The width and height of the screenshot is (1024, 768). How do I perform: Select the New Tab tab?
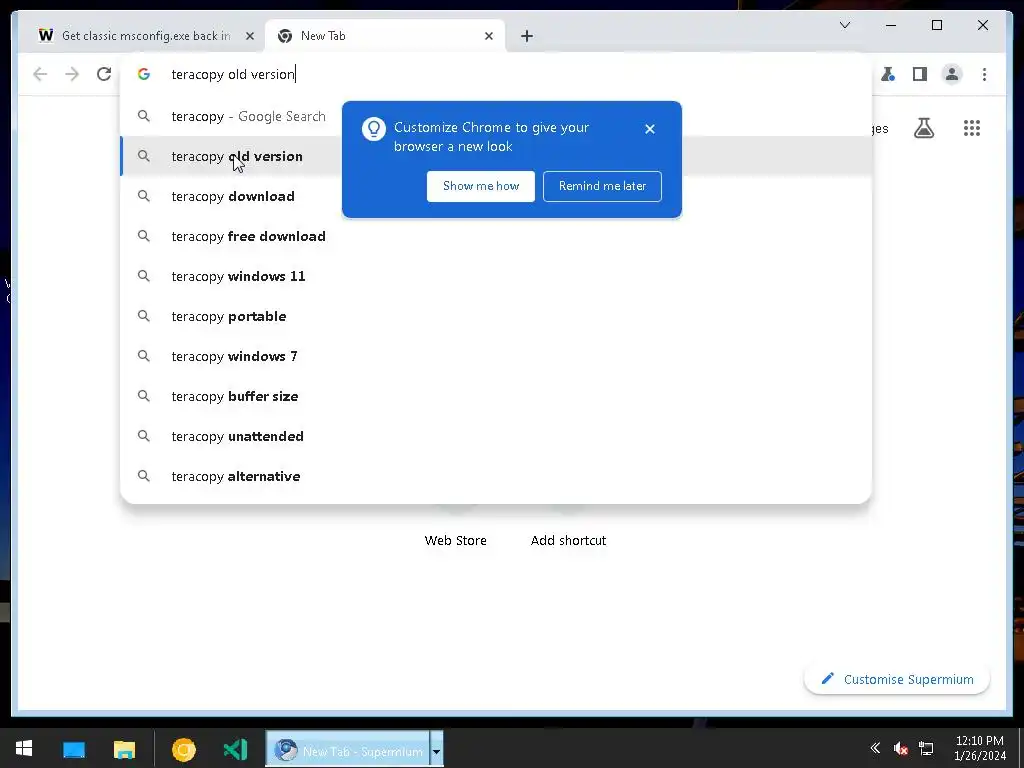pos(385,36)
